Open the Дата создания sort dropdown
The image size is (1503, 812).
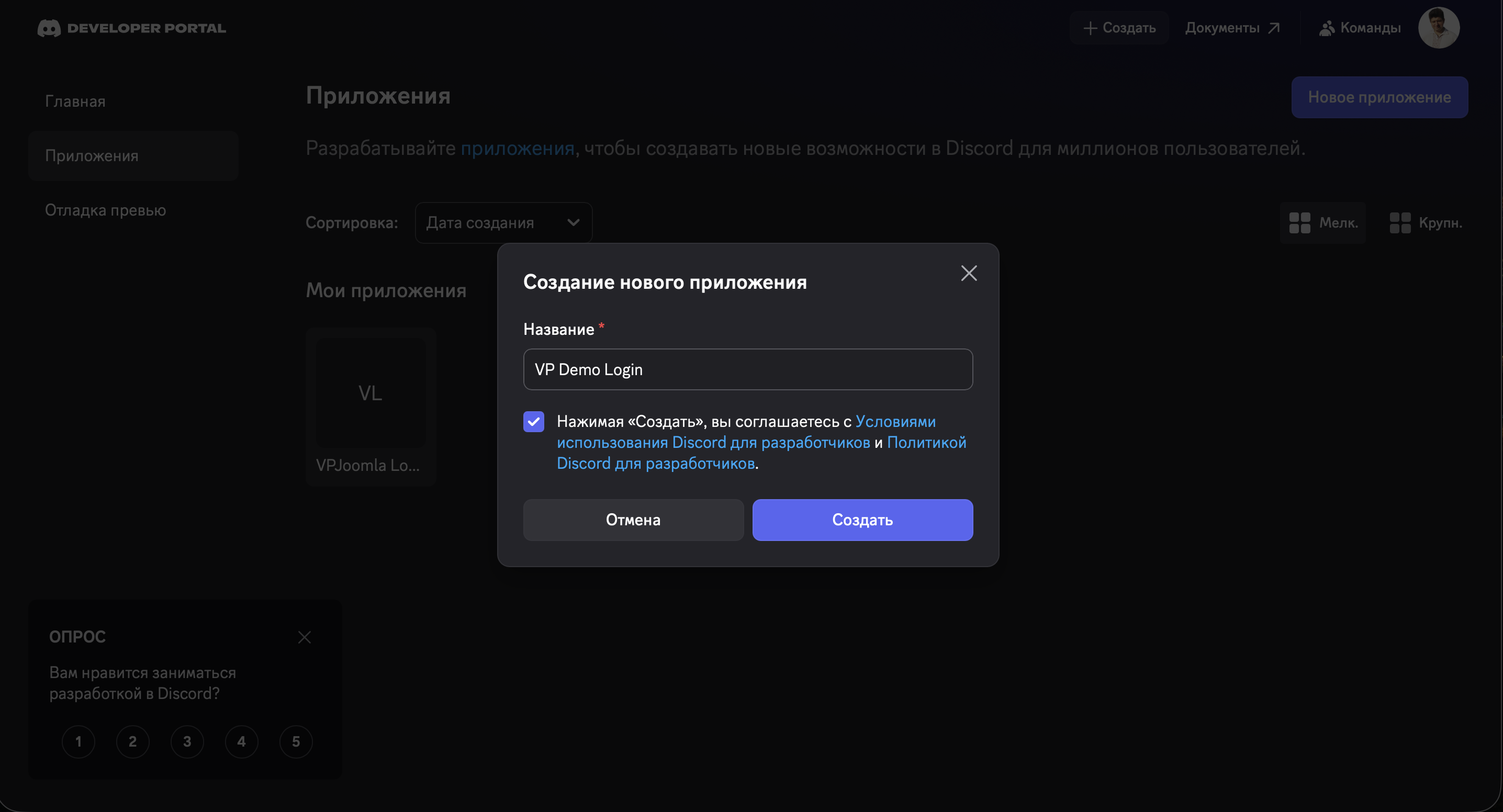click(503, 223)
